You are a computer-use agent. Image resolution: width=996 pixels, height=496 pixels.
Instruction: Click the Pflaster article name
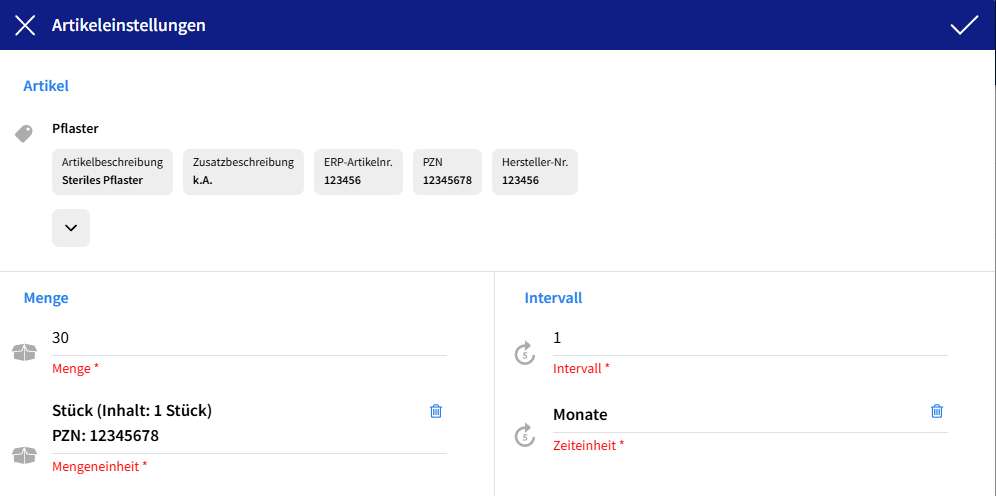75,128
